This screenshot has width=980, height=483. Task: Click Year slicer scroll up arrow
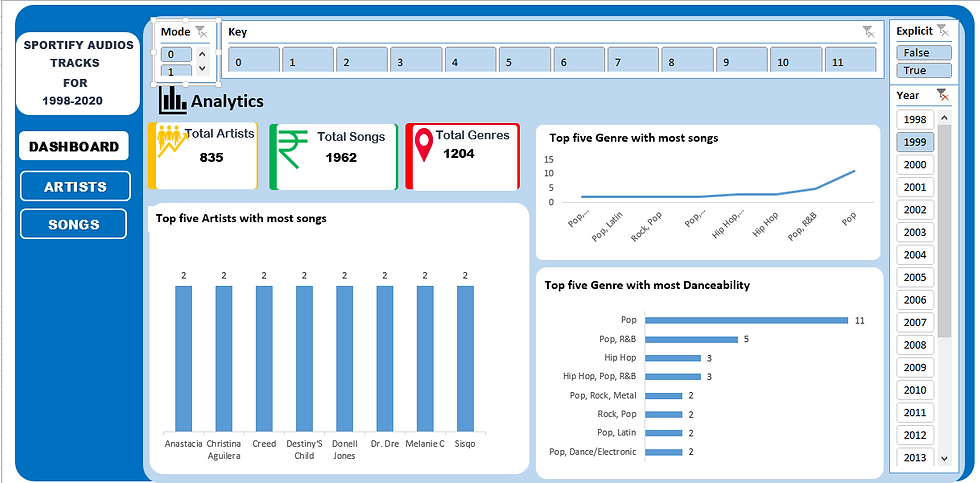944,117
